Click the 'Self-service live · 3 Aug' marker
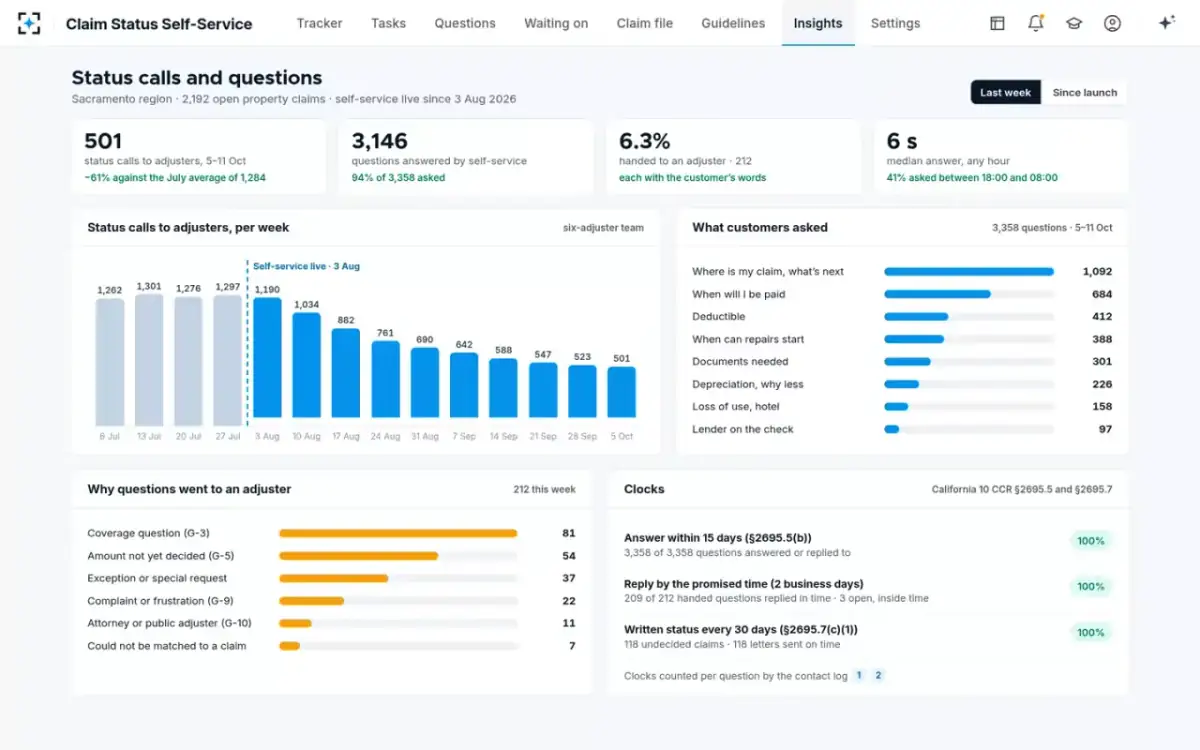The height and width of the screenshot is (750, 1200). 306,267
